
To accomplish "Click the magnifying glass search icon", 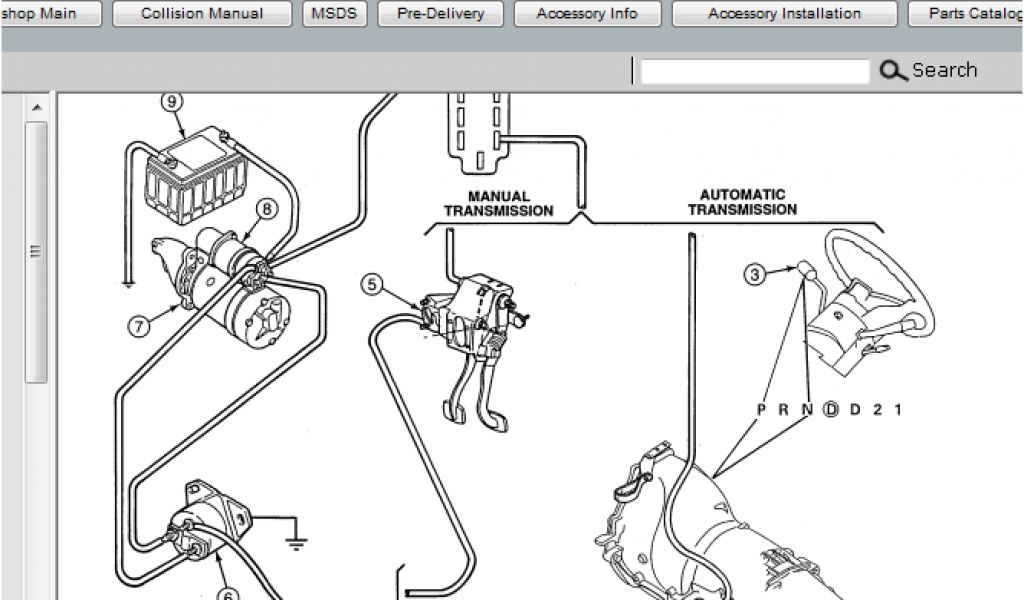I will click(x=892, y=71).
